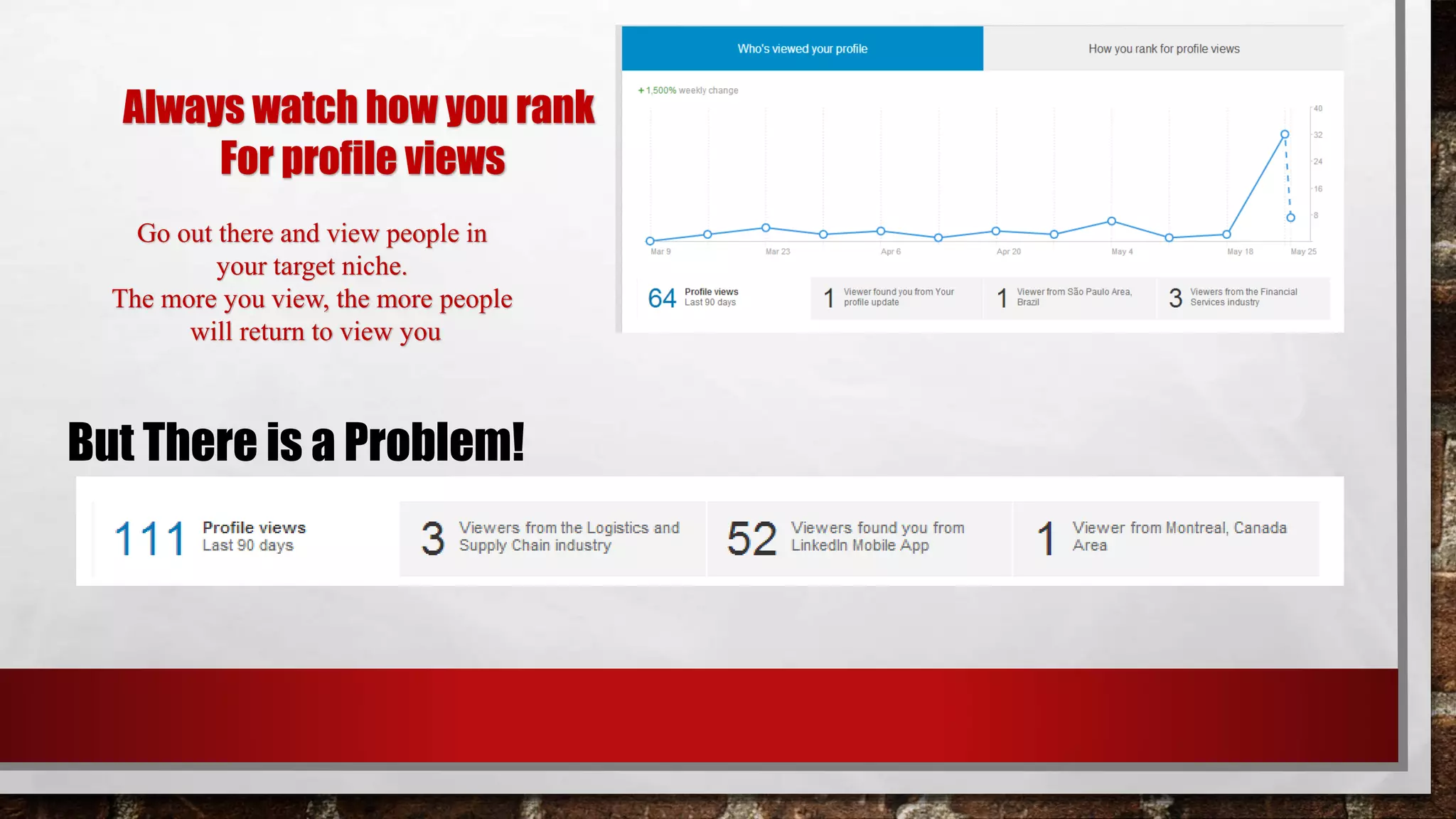1456x819 pixels.
Task: Click the +1,500% weekly change text
Action: click(x=688, y=90)
